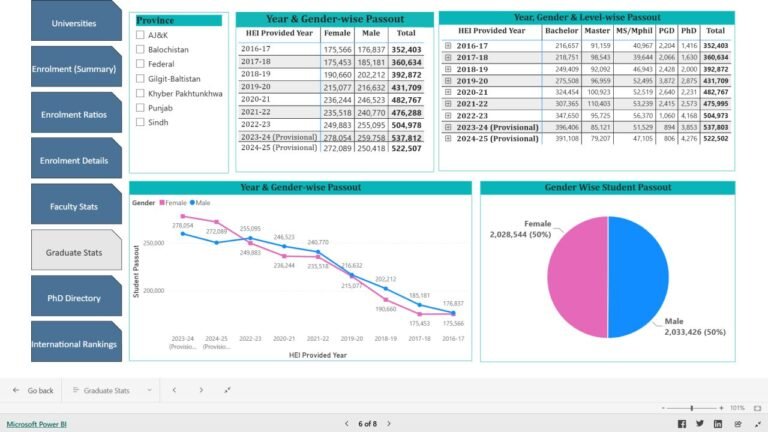Adjust the zoom slider handle
768x432 pixels.
692,408
